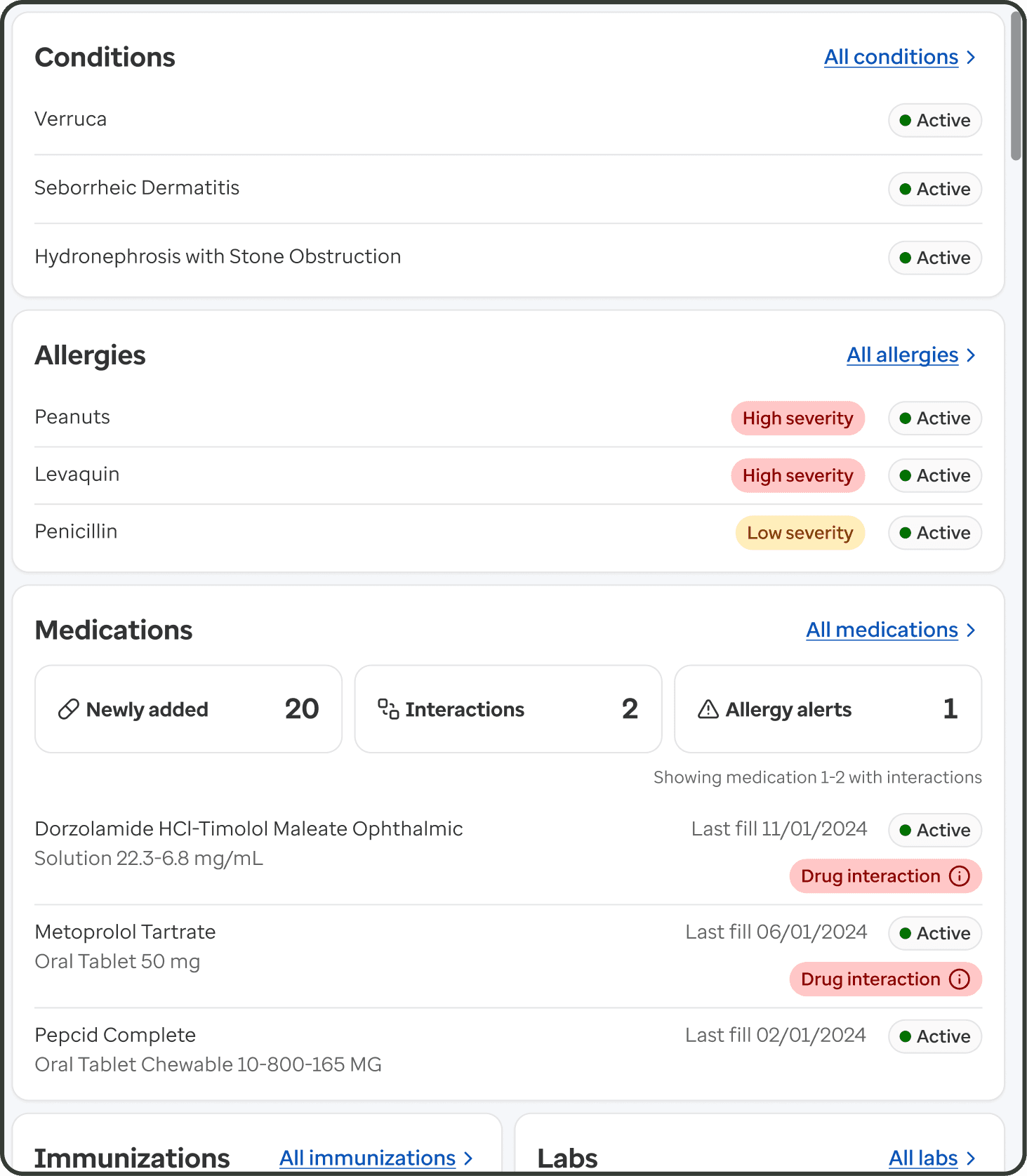Select the Interactions filter card
This screenshot has width=1027, height=1176.
(x=508, y=709)
